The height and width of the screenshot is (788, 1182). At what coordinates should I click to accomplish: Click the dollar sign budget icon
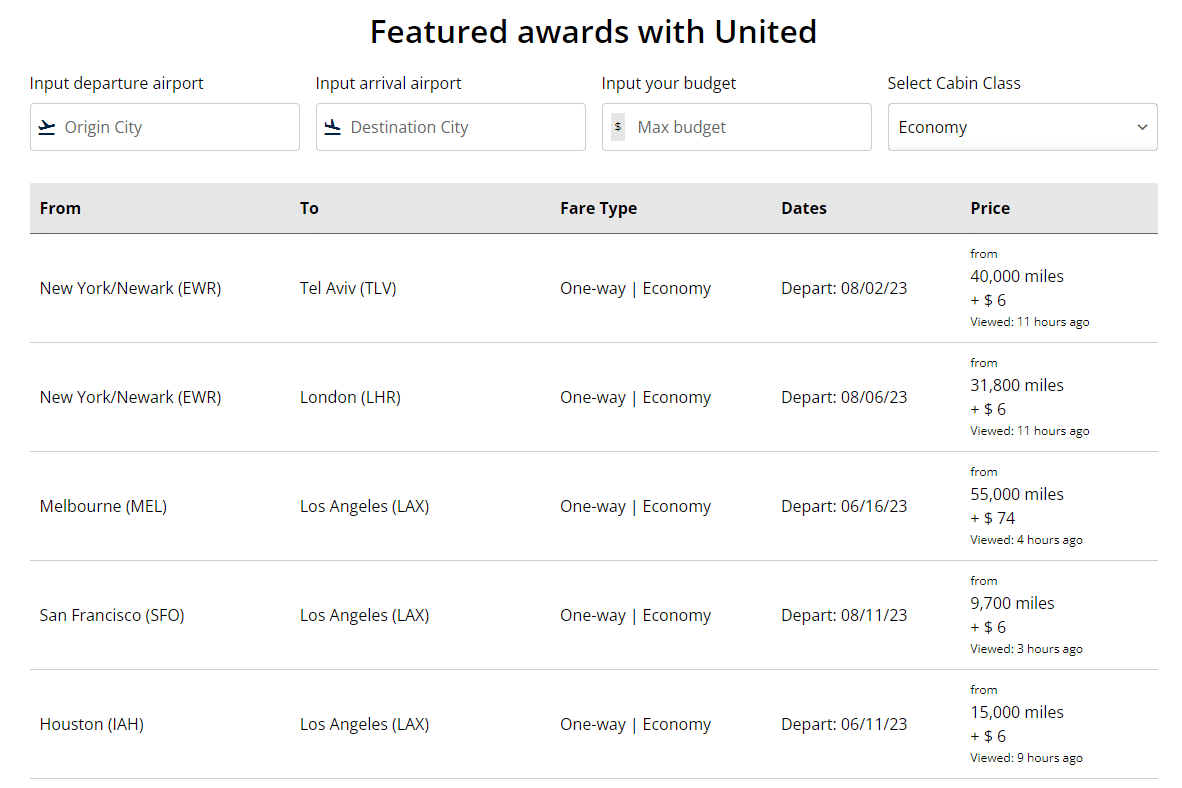618,127
